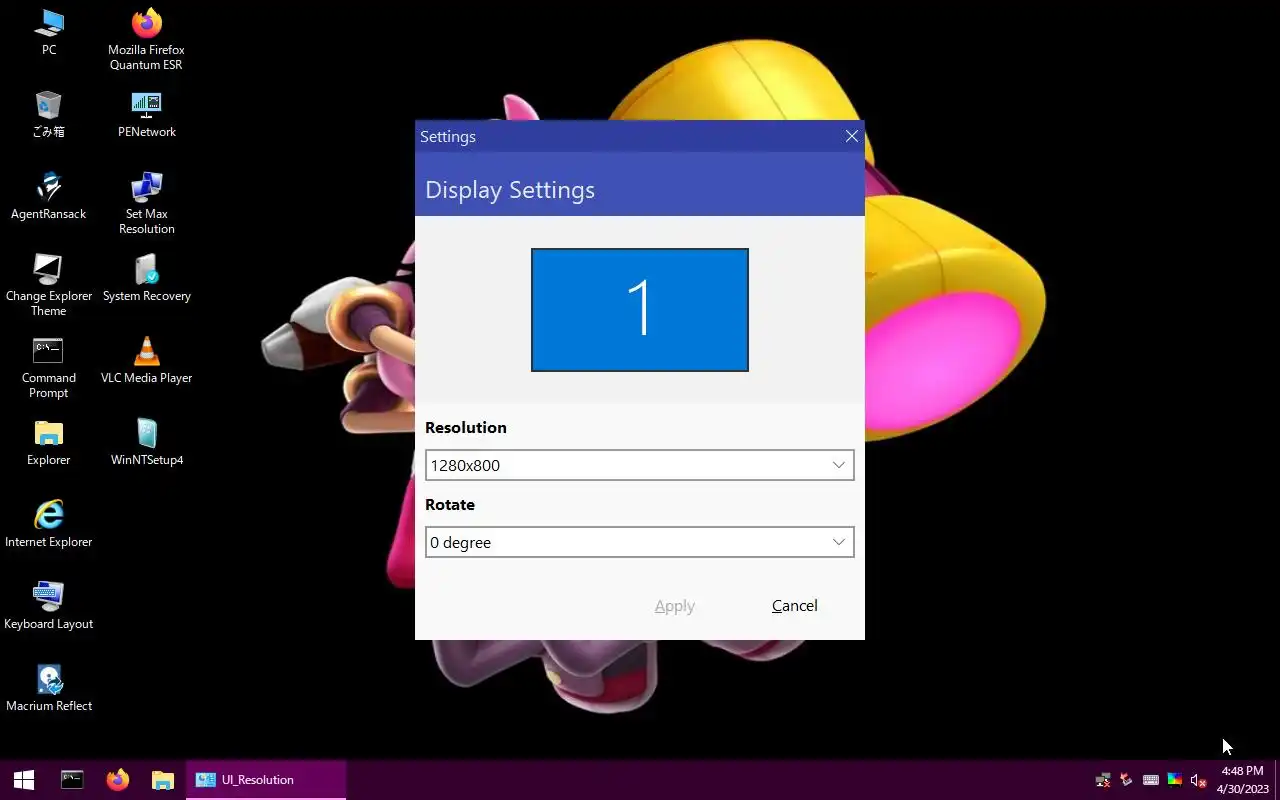Launch System Recovery desktop icon
The width and height of the screenshot is (1280, 800).
(146, 278)
